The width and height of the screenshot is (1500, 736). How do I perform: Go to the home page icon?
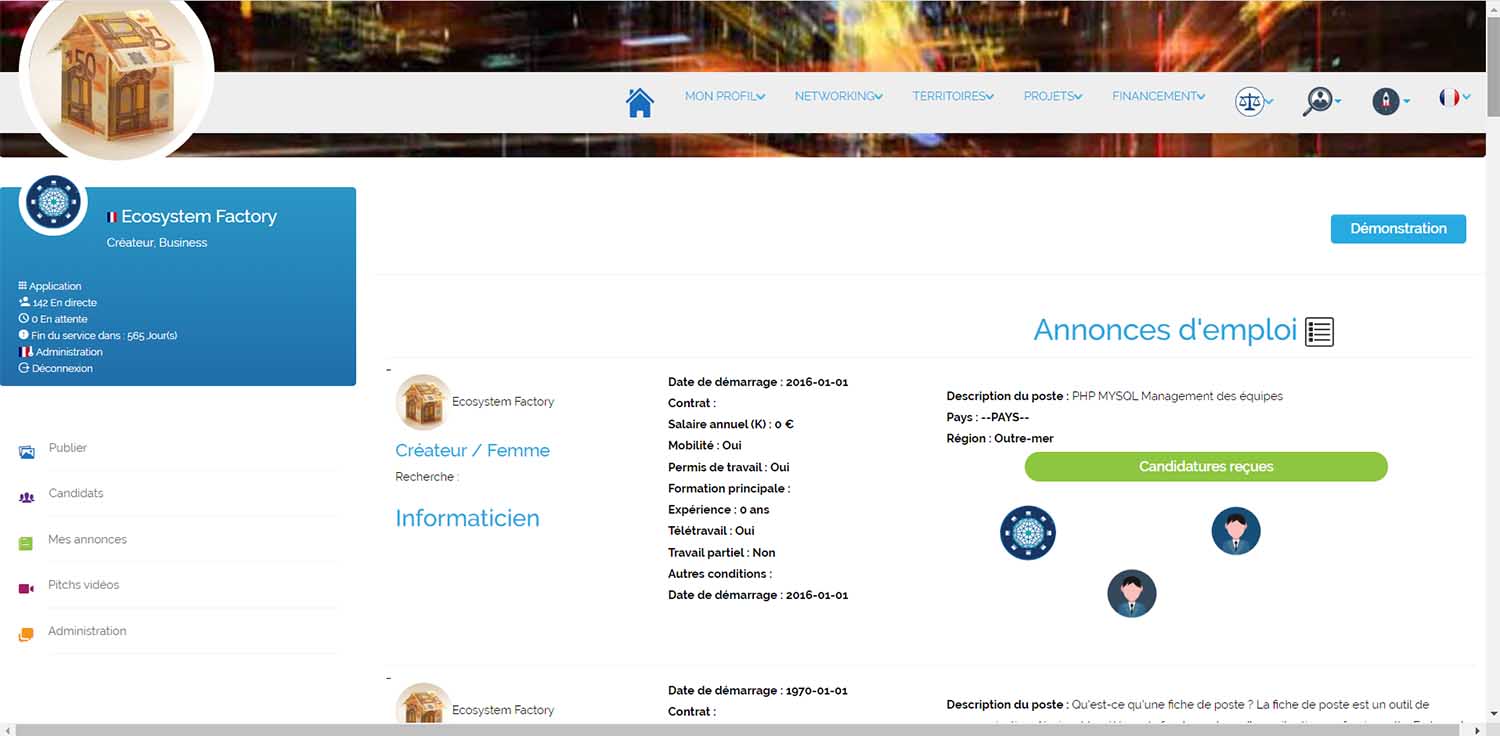(640, 102)
